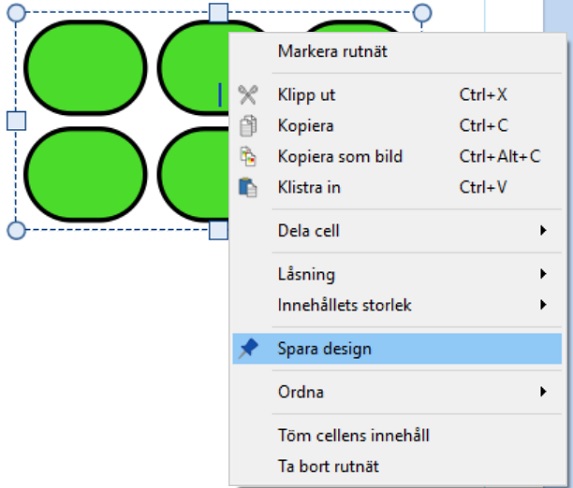Viewport: 573px width, 488px height.
Task: Select the Spara design menu entry
Action: 397,348
